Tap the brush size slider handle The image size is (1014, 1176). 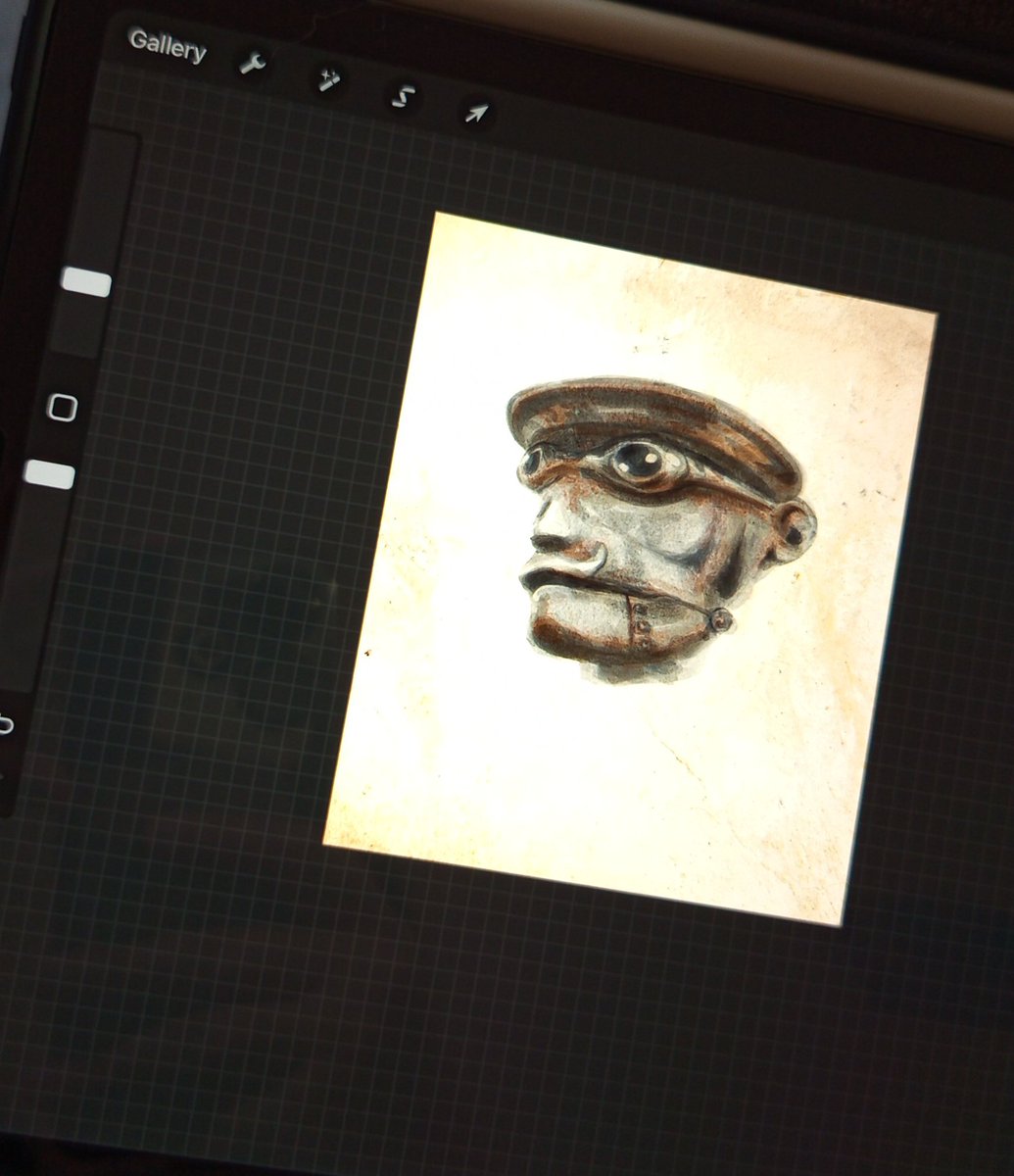tap(86, 282)
